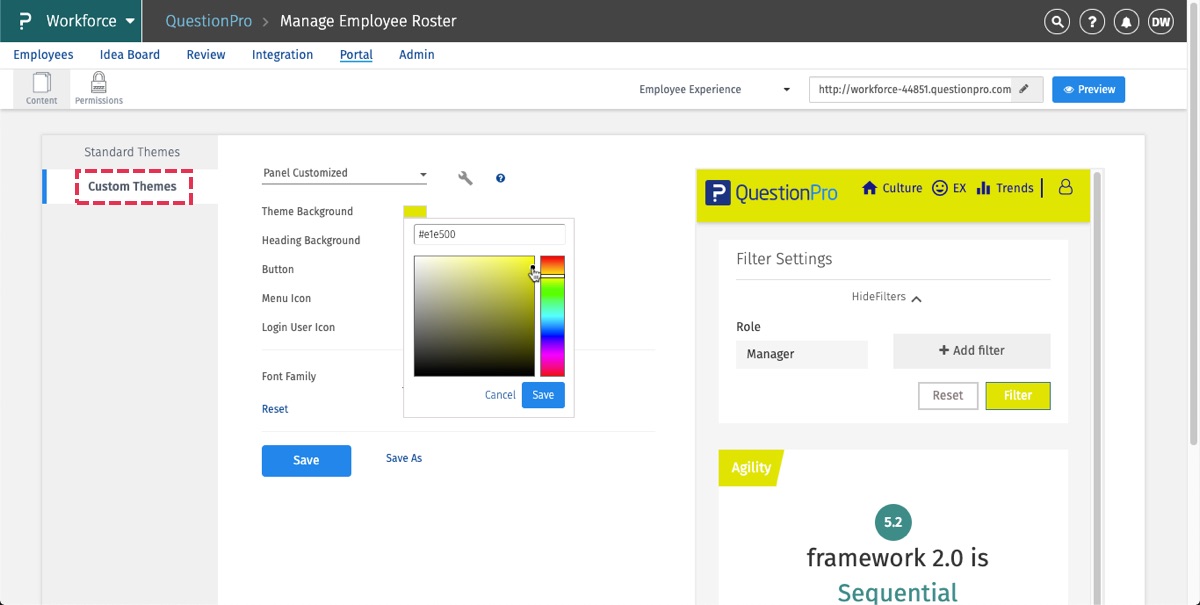Screen dimensions: 1200x605
Task: Click the rainbow hue slider bar
Action: pos(552,316)
